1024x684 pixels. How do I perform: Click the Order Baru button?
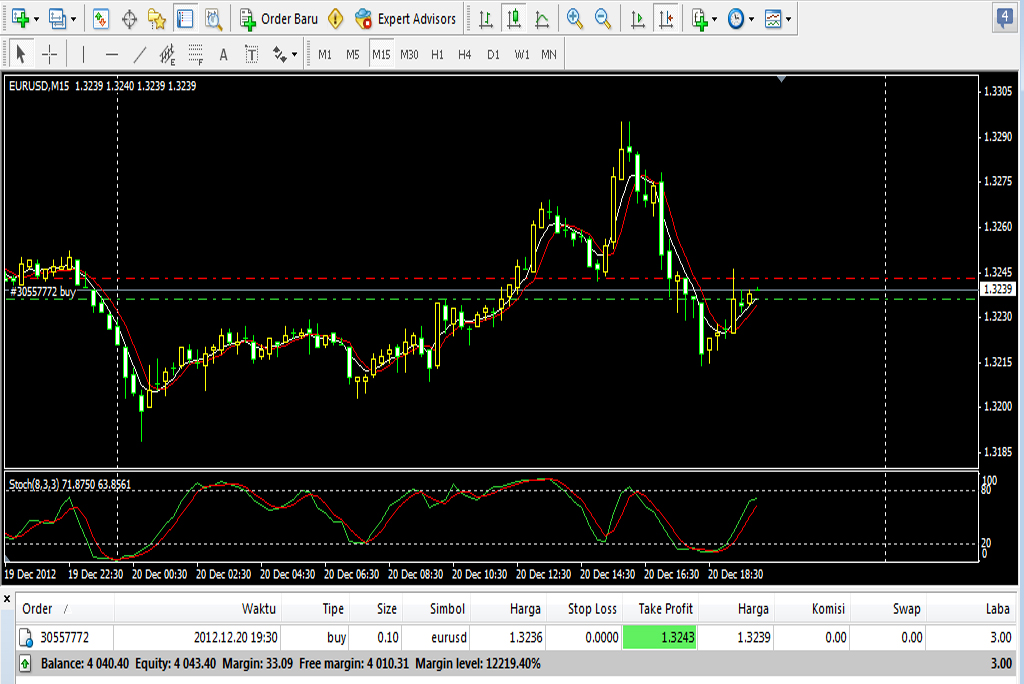point(278,19)
